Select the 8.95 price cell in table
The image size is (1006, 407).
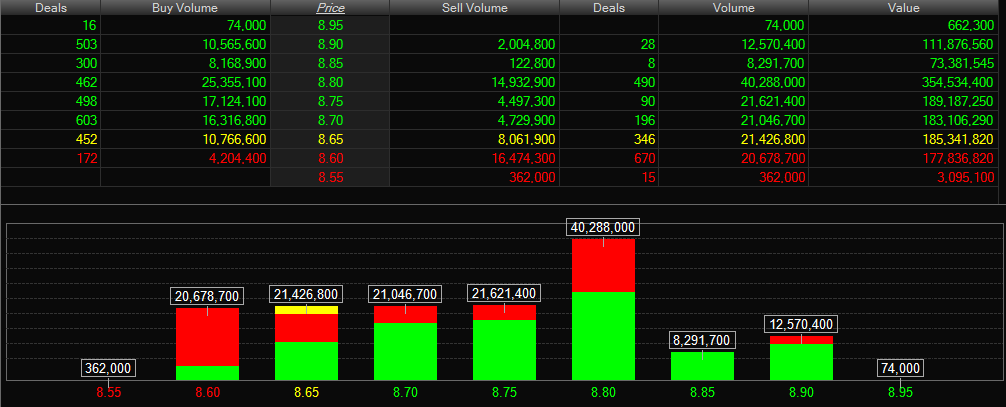[330, 26]
